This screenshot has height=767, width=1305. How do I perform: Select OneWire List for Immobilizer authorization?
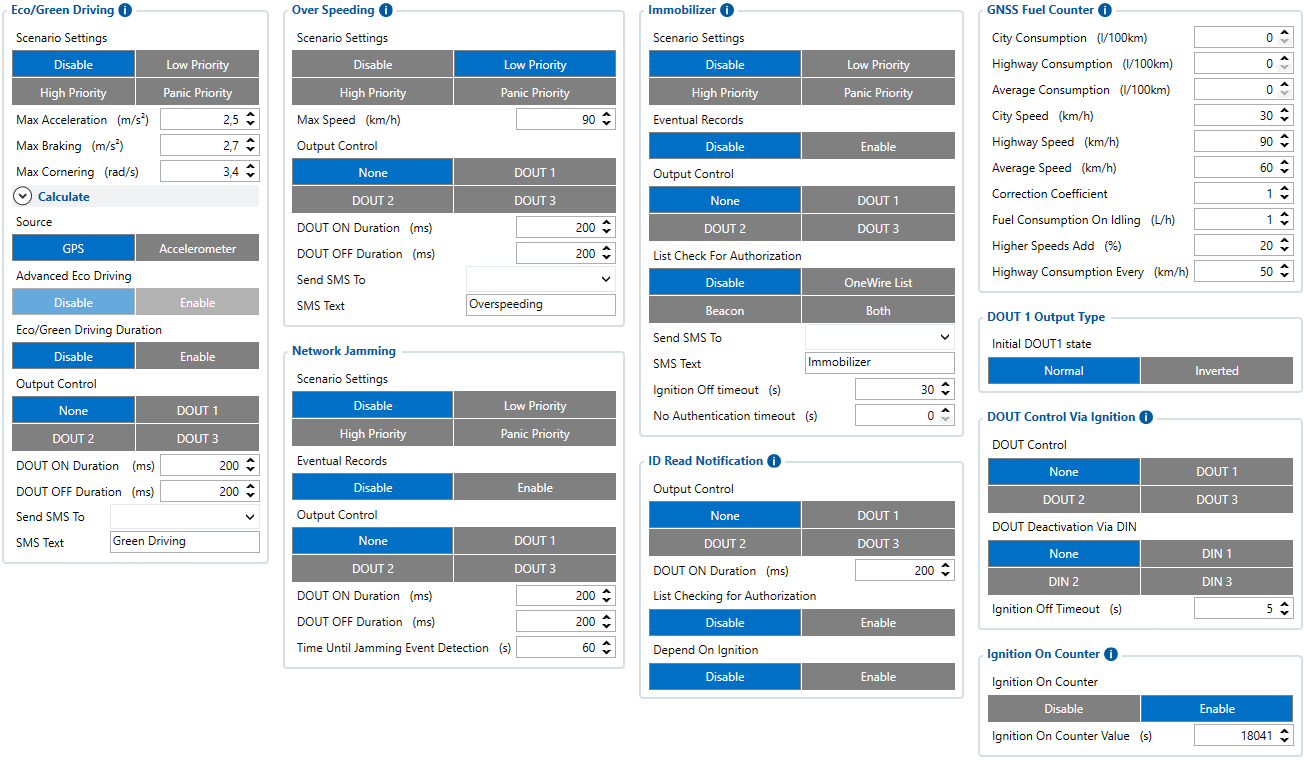coord(878,283)
